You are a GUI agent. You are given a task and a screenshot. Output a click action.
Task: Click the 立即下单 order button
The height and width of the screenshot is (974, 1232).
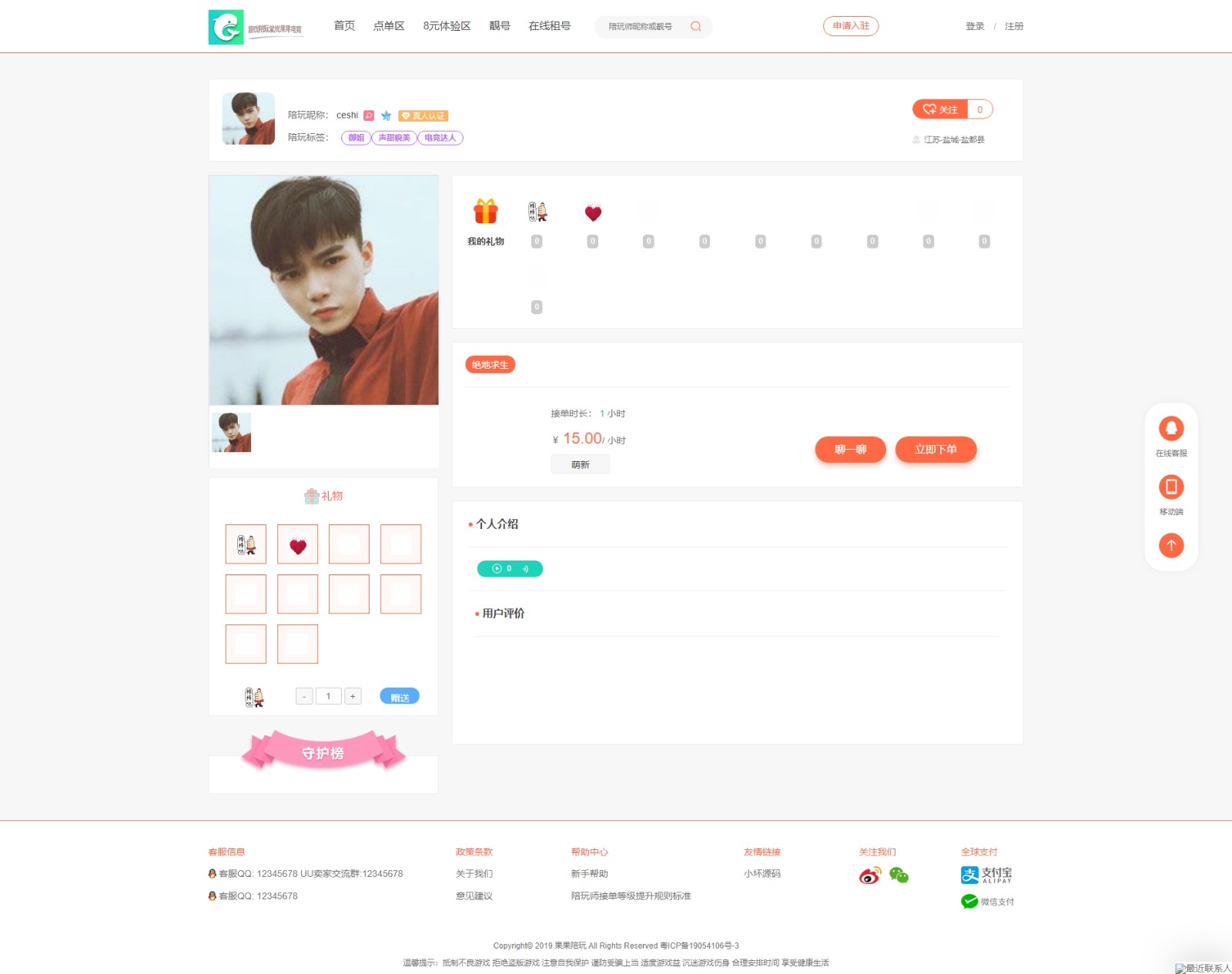(936, 450)
